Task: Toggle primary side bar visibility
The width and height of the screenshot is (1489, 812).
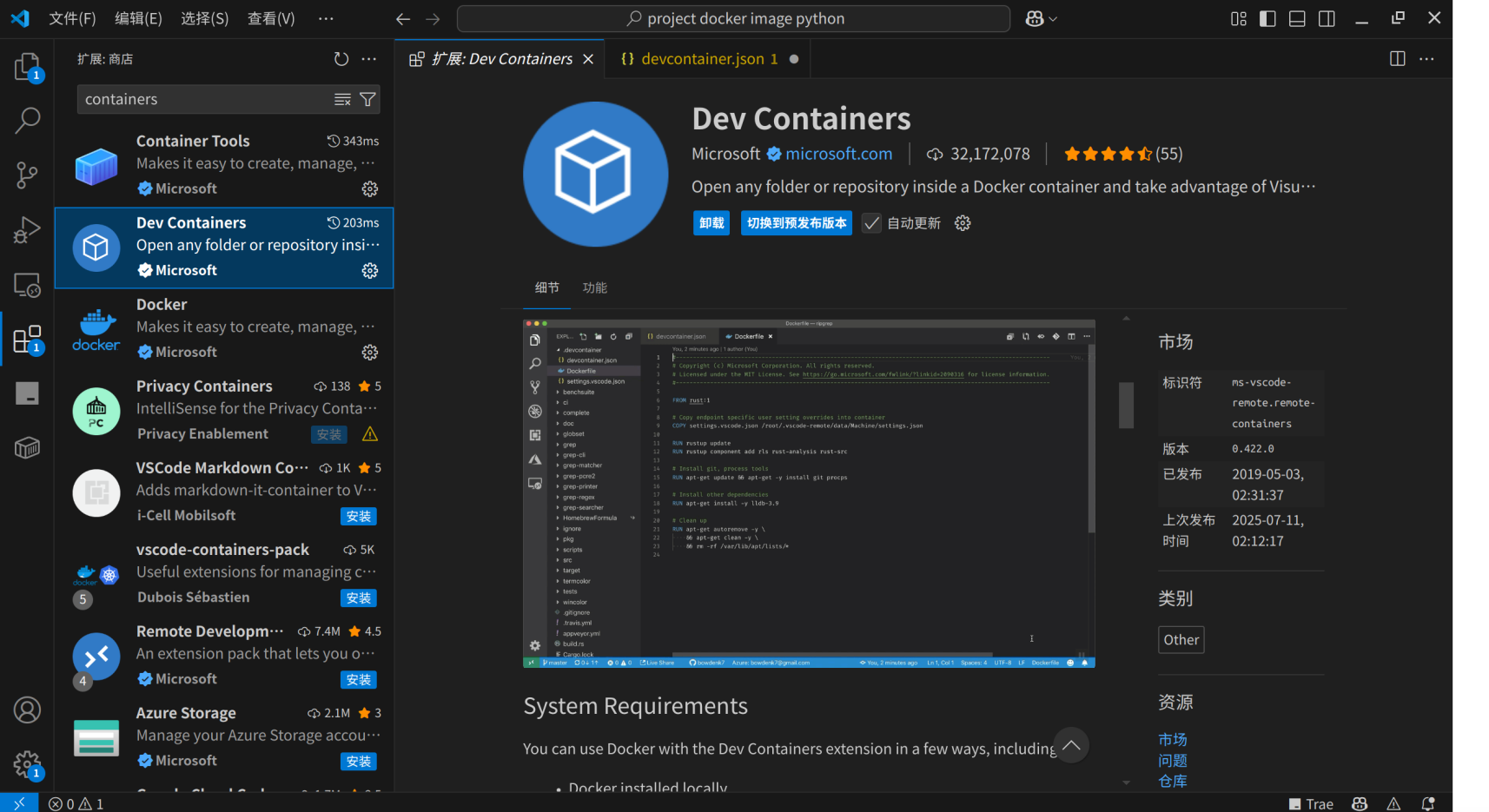Action: tap(1267, 19)
